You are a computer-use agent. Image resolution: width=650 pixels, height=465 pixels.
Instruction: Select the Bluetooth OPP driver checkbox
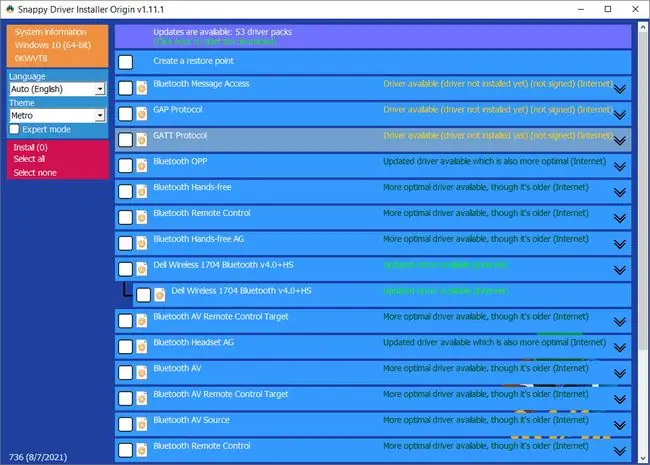point(125,165)
